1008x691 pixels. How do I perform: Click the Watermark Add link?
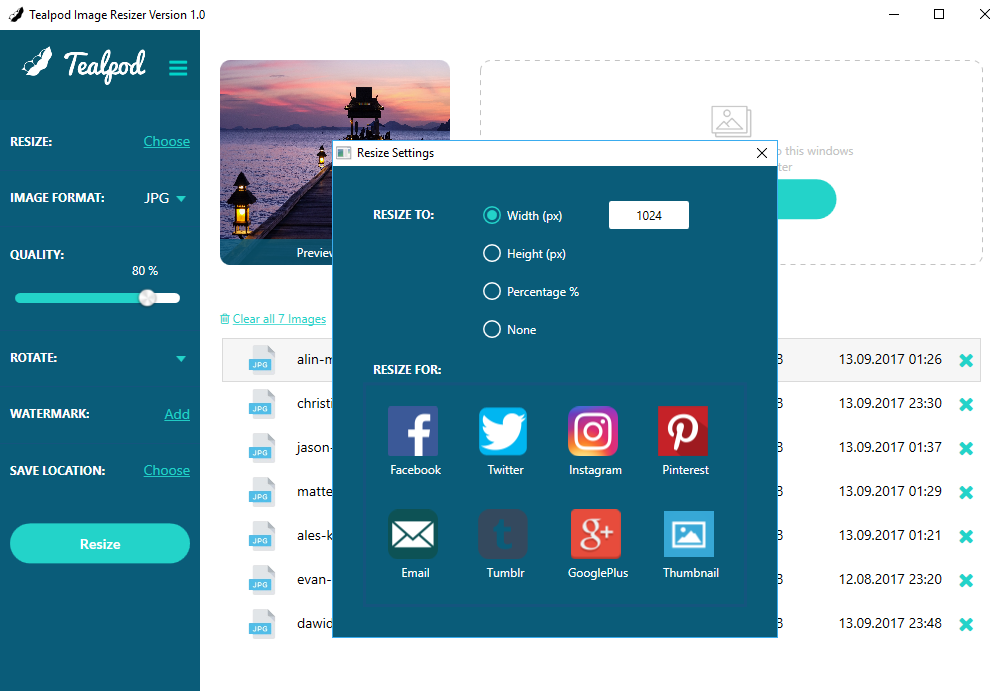177,415
